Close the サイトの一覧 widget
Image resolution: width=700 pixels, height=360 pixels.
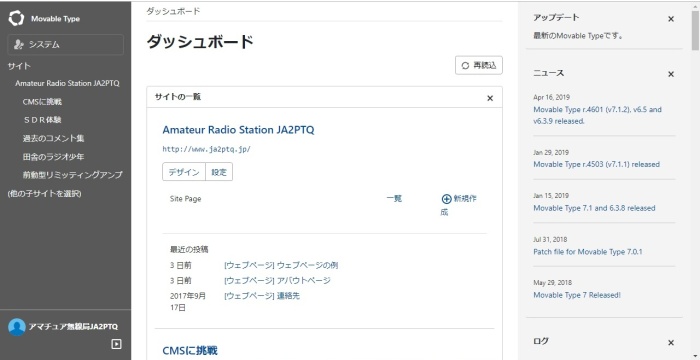pyautogui.click(x=490, y=98)
